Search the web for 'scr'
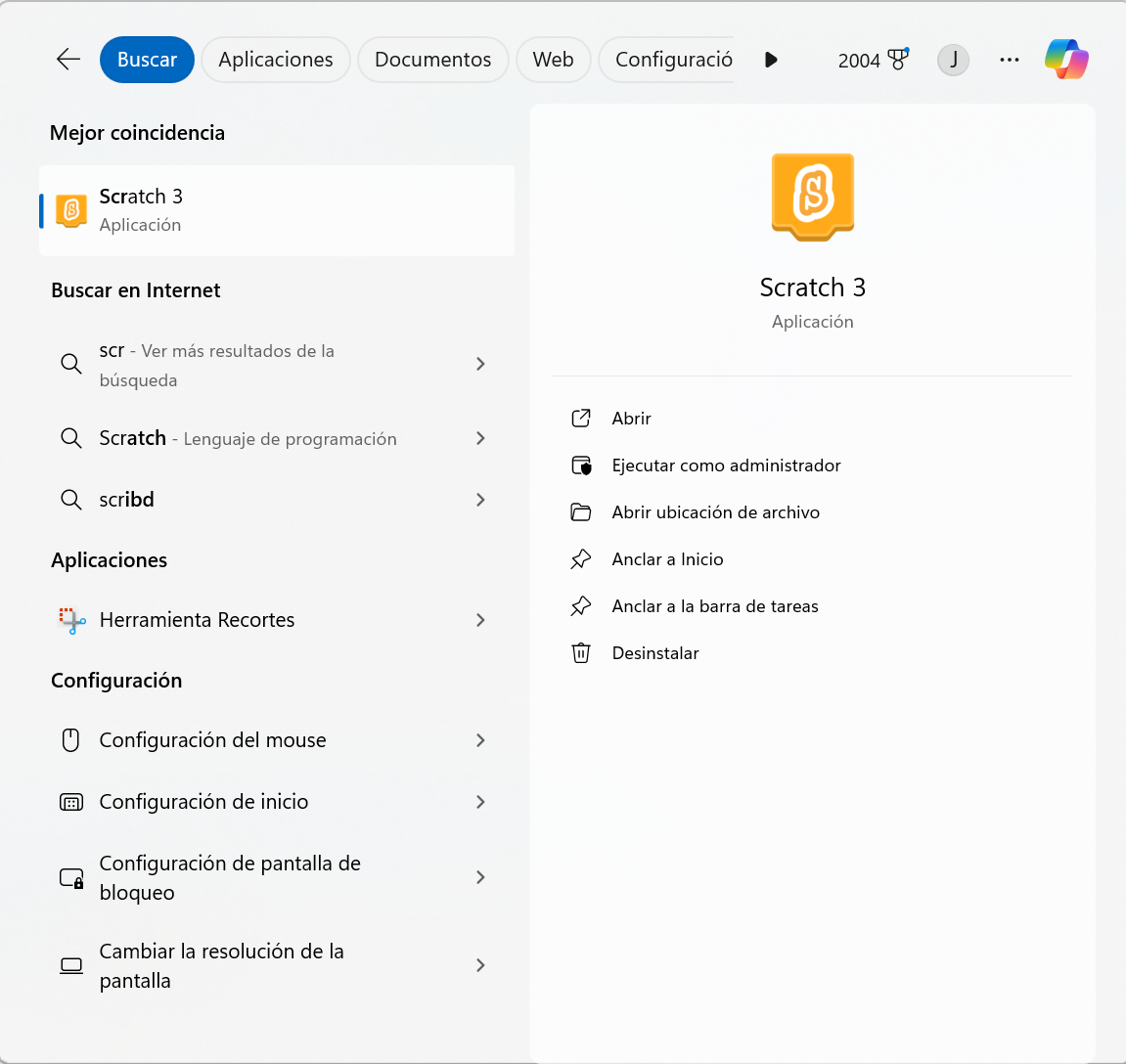This screenshot has width=1126, height=1064. click(x=277, y=365)
